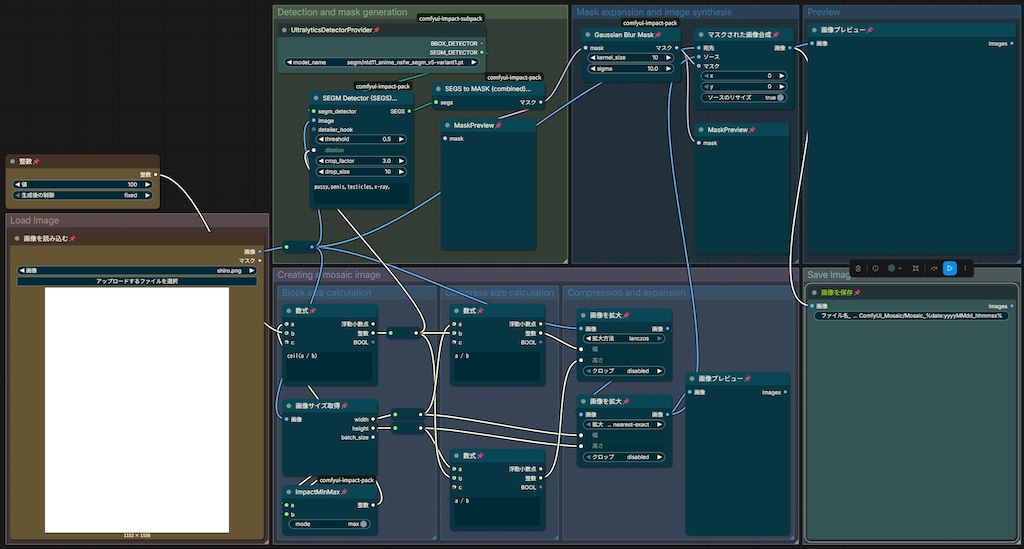Click the blue play execute button
The image size is (1024, 549).
click(x=950, y=268)
